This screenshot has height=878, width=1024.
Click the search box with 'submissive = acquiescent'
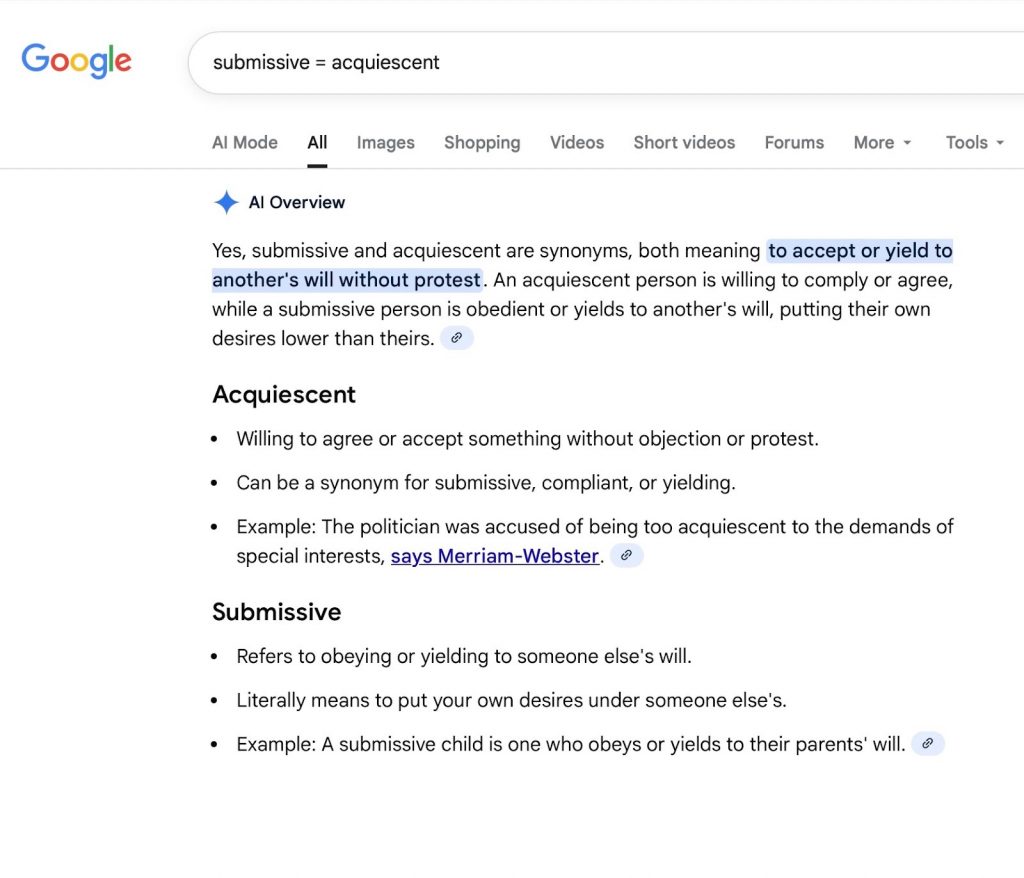(x=600, y=62)
